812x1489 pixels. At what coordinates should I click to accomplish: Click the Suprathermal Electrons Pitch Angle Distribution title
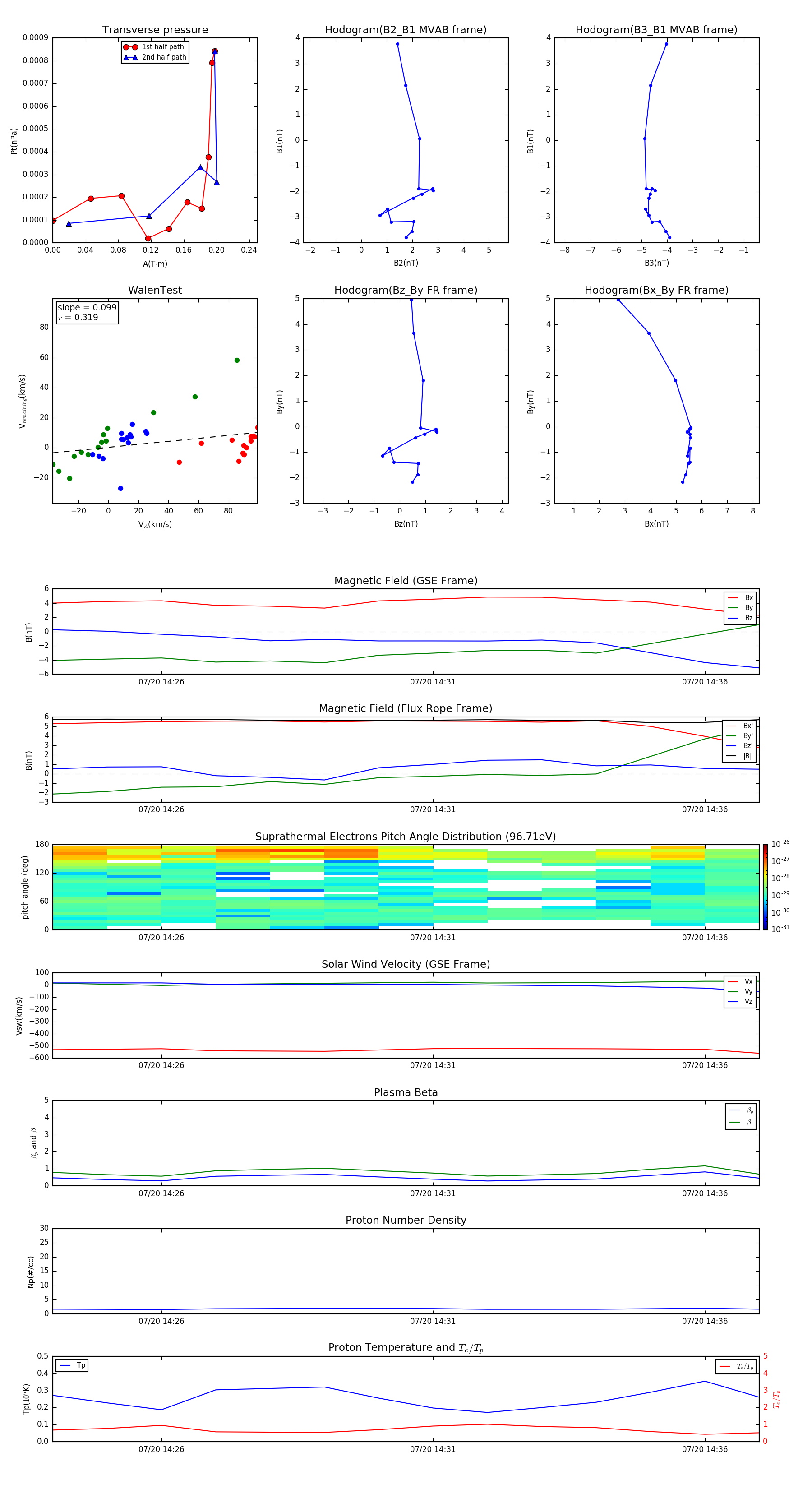coord(406,837)
